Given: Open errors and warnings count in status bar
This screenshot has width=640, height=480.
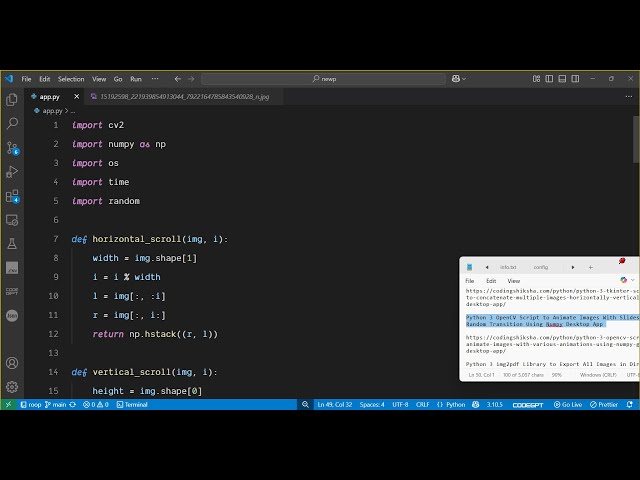Looking at the screenshot, I should pyautogui.click(x=96, y=404).
